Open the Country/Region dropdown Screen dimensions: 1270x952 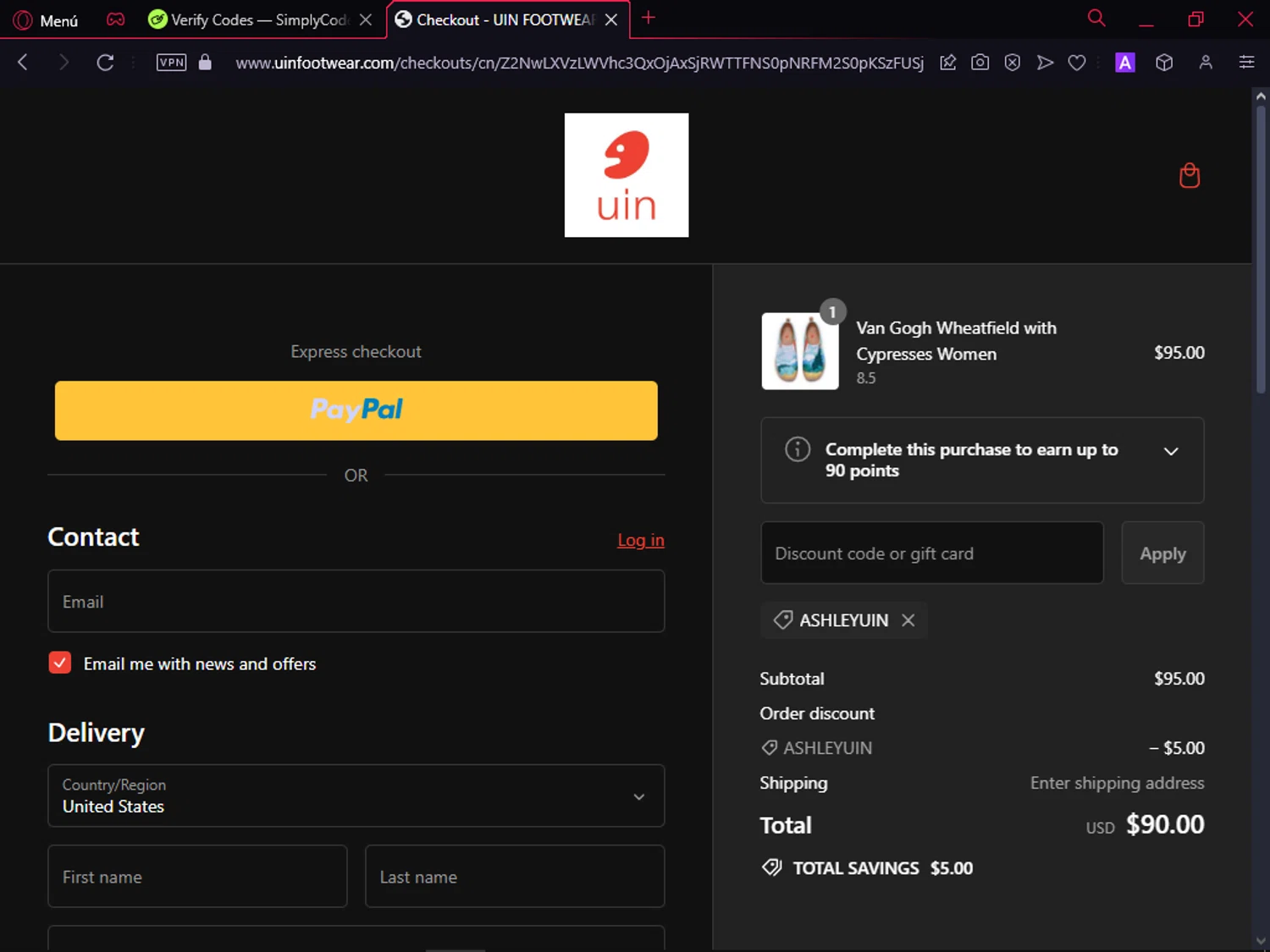click(356, 795)
